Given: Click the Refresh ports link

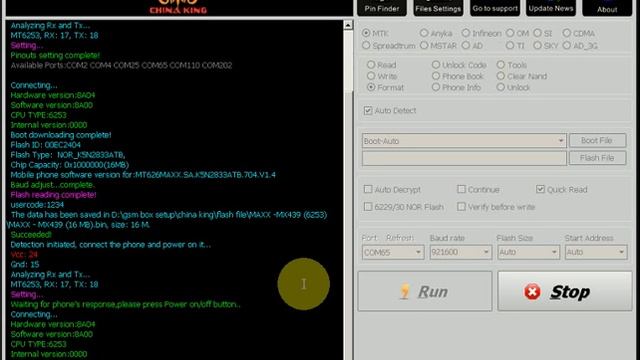Looking at the screenshot, I should tap(400, 238).
